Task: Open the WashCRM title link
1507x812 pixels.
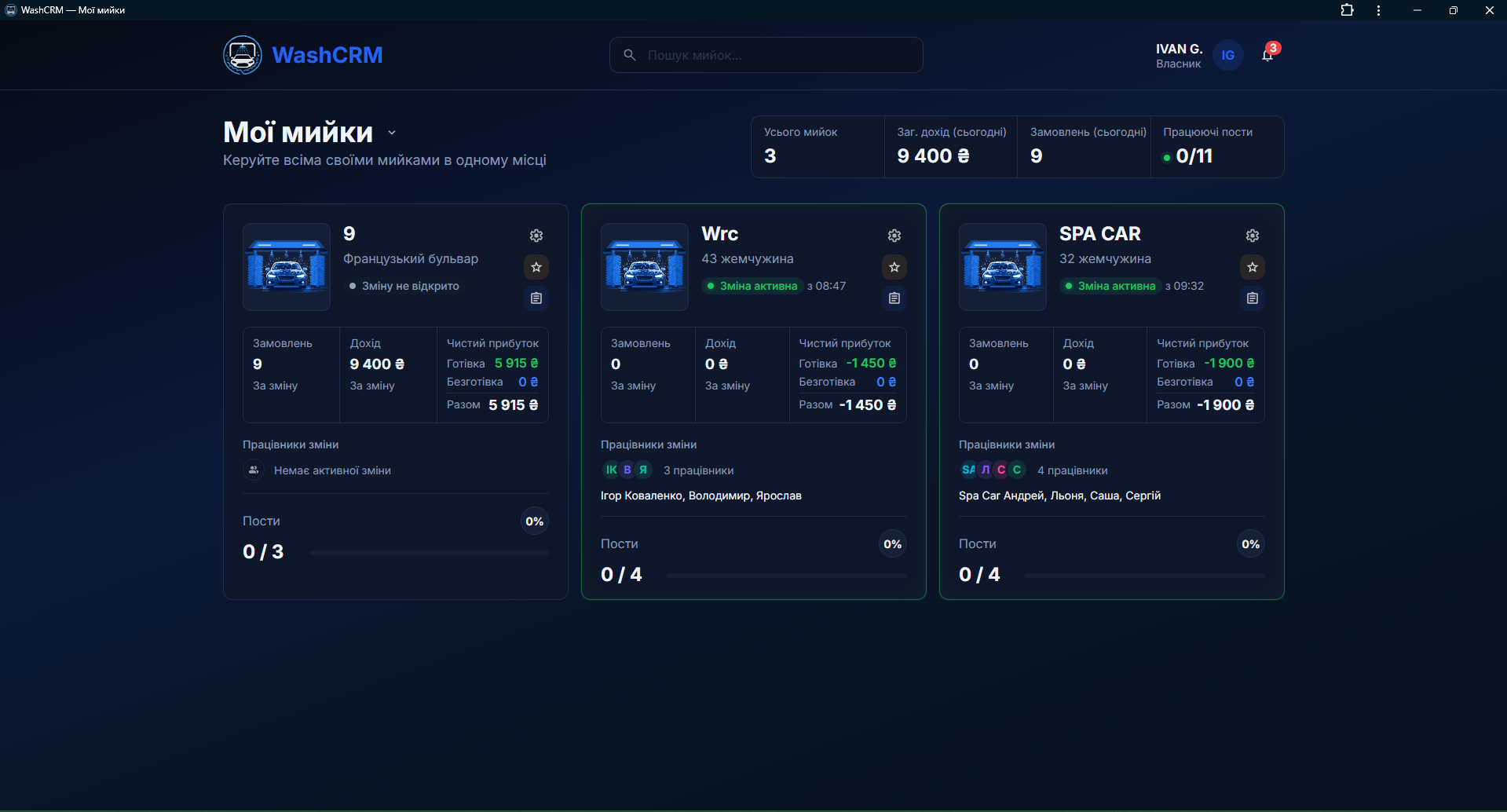Action: click(327, 55)
